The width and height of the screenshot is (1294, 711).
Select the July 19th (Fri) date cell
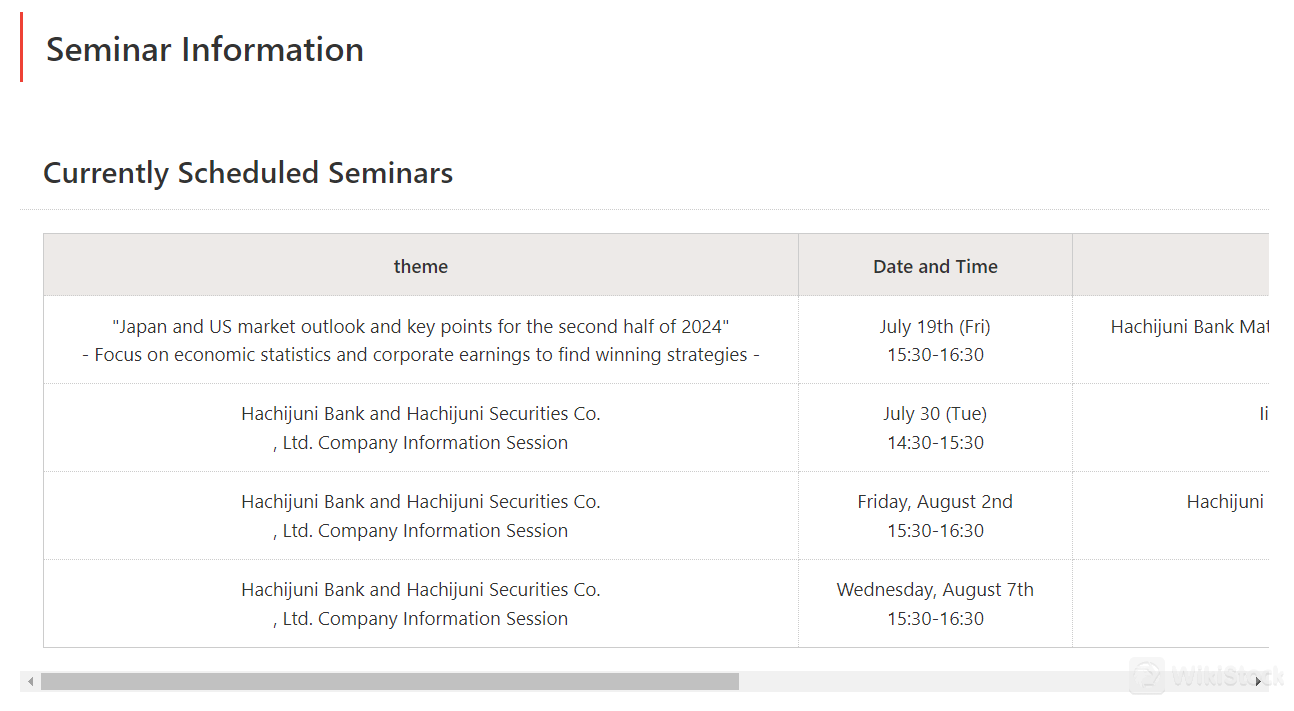coord(935,340)
